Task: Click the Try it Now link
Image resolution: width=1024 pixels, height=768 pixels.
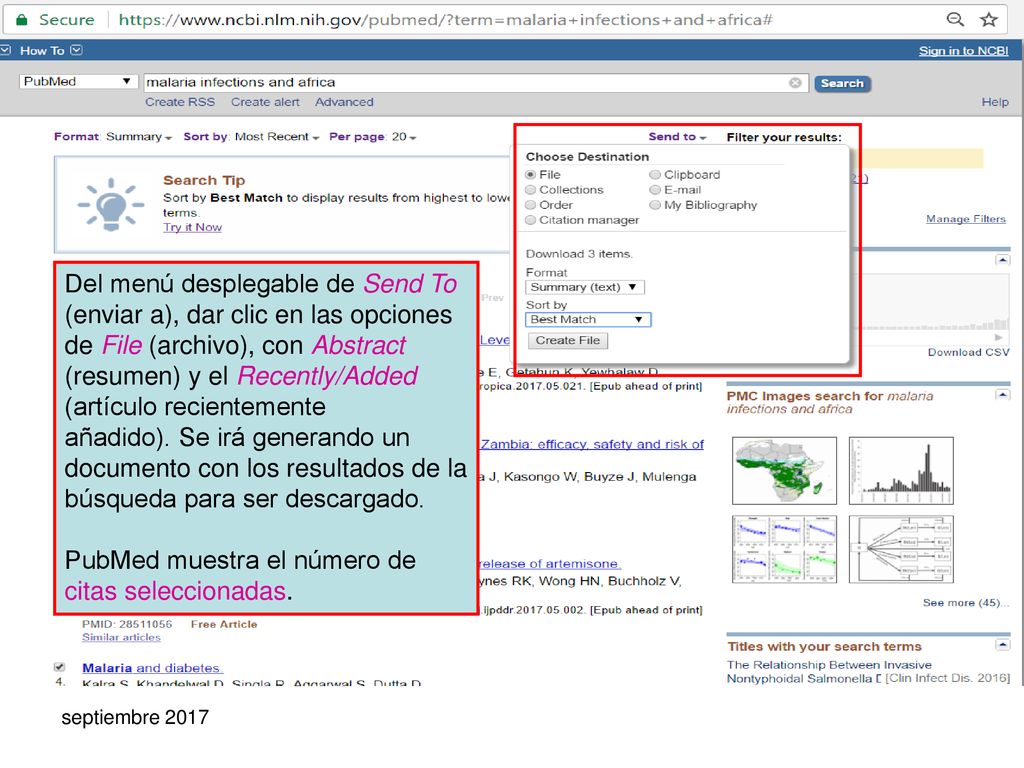Action: point(192,227)
